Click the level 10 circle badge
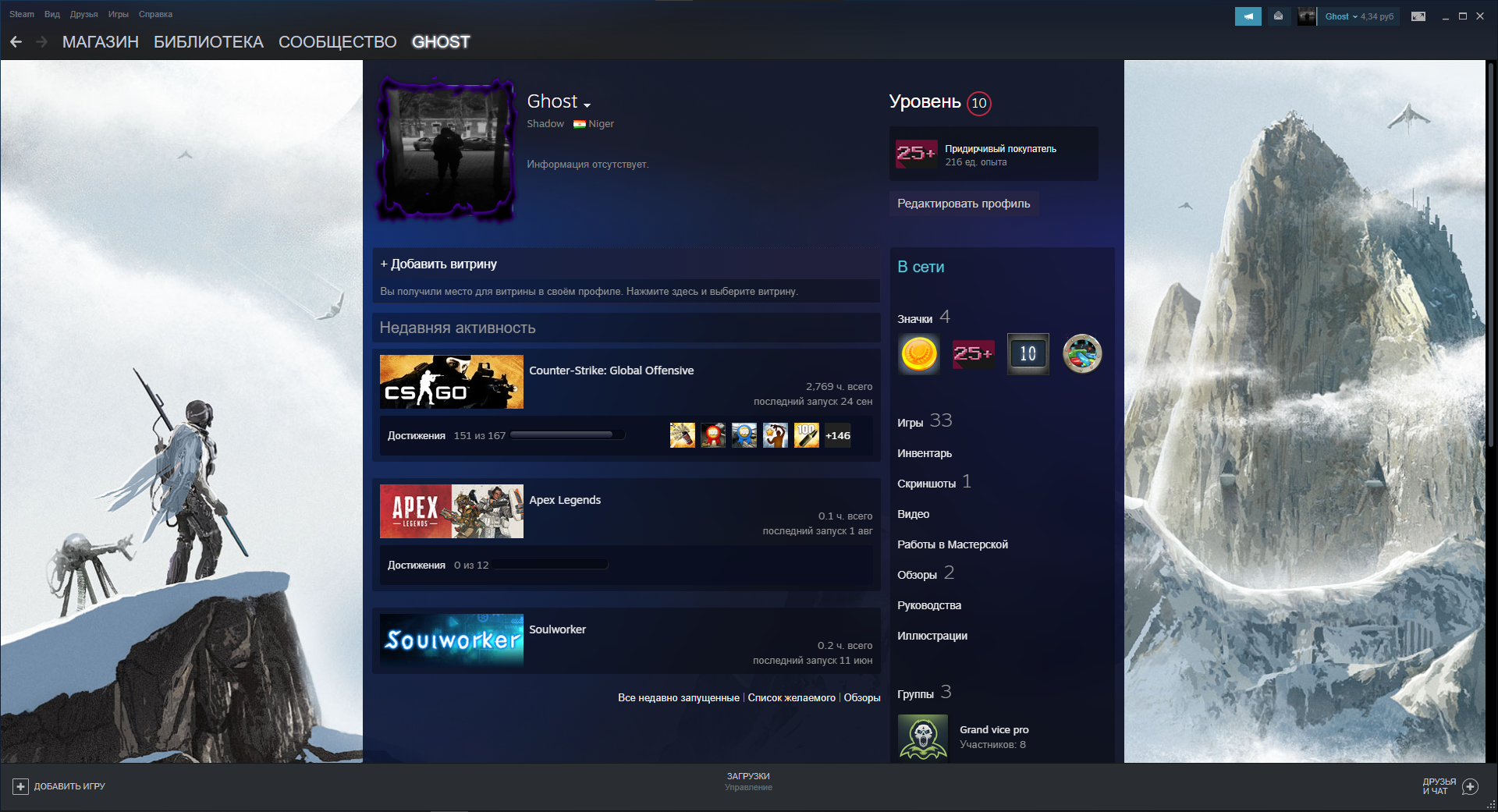1498x812 pixels. point(979,103)
